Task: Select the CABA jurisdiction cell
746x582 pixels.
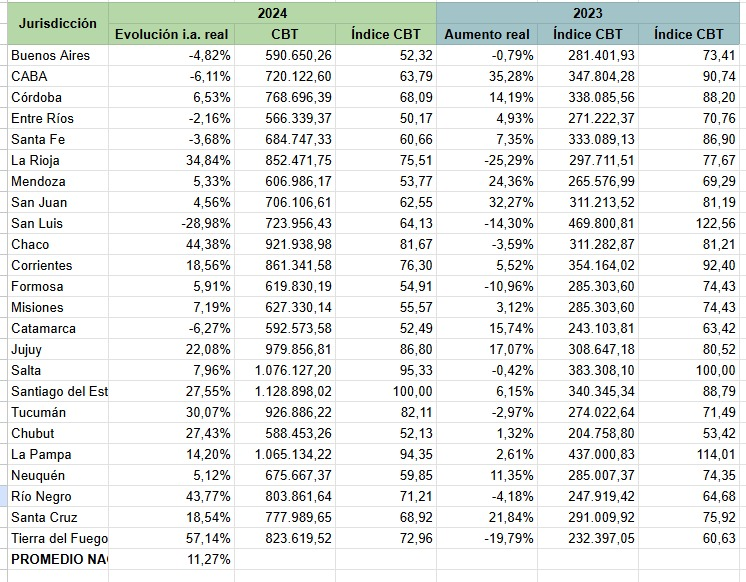Action: pyautogui.click(x=30, y=76)
